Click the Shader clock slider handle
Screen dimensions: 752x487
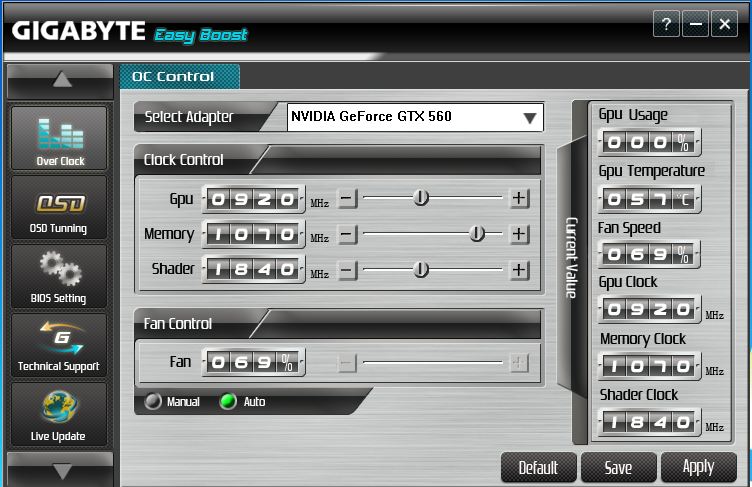coord(421,270)
